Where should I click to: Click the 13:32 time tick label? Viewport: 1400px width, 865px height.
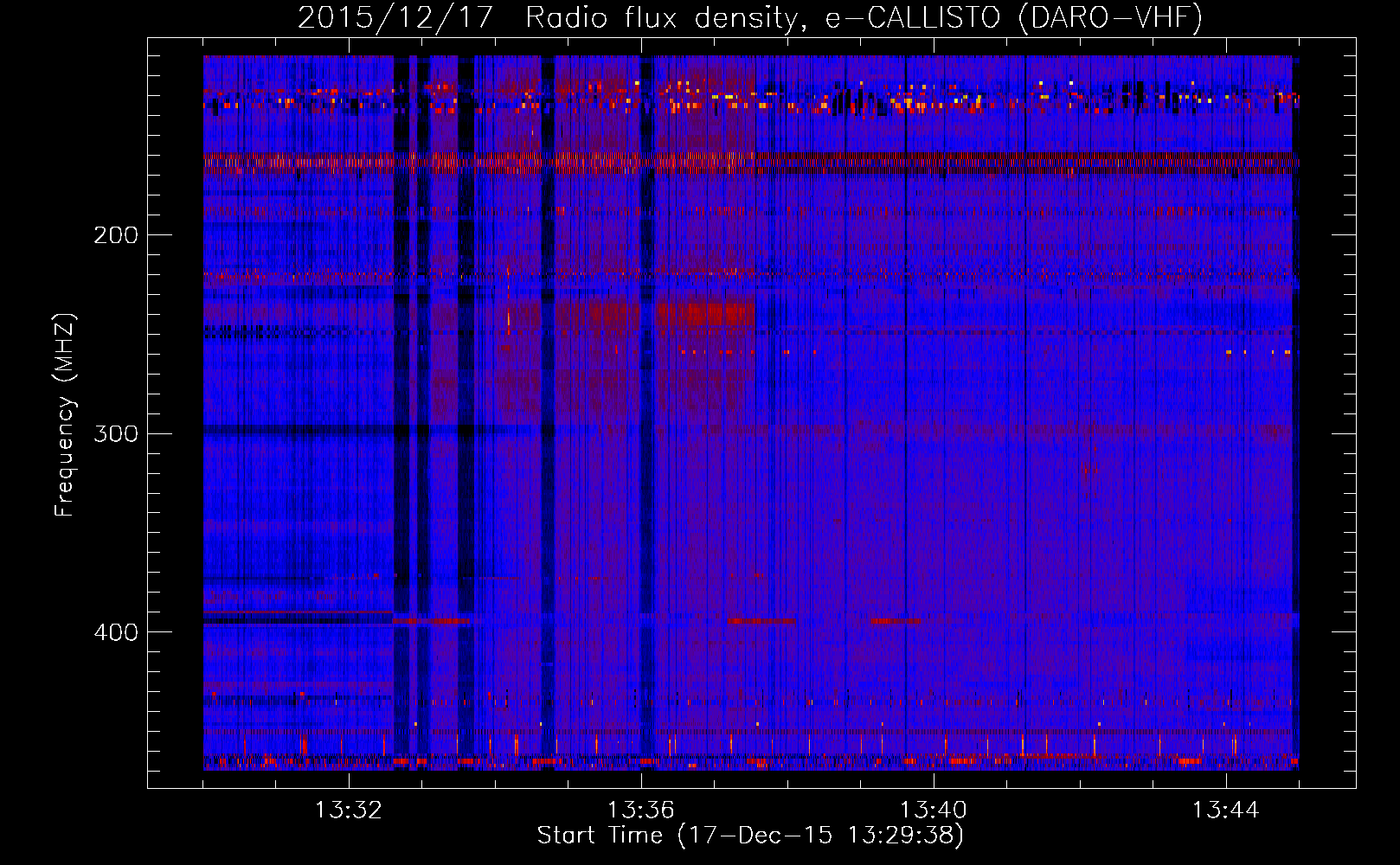click(x=349, y=811)
